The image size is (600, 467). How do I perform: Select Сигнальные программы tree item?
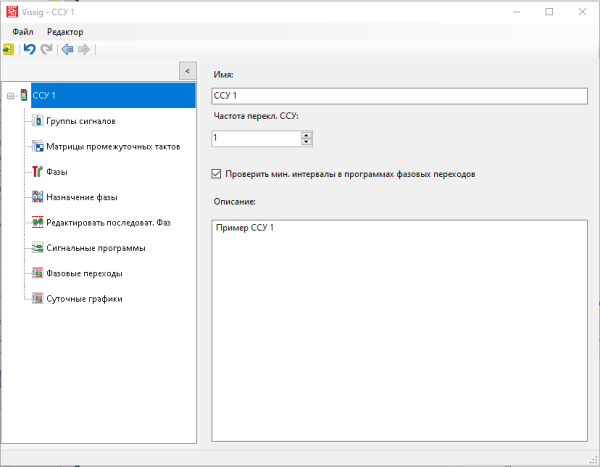(95, 247)
